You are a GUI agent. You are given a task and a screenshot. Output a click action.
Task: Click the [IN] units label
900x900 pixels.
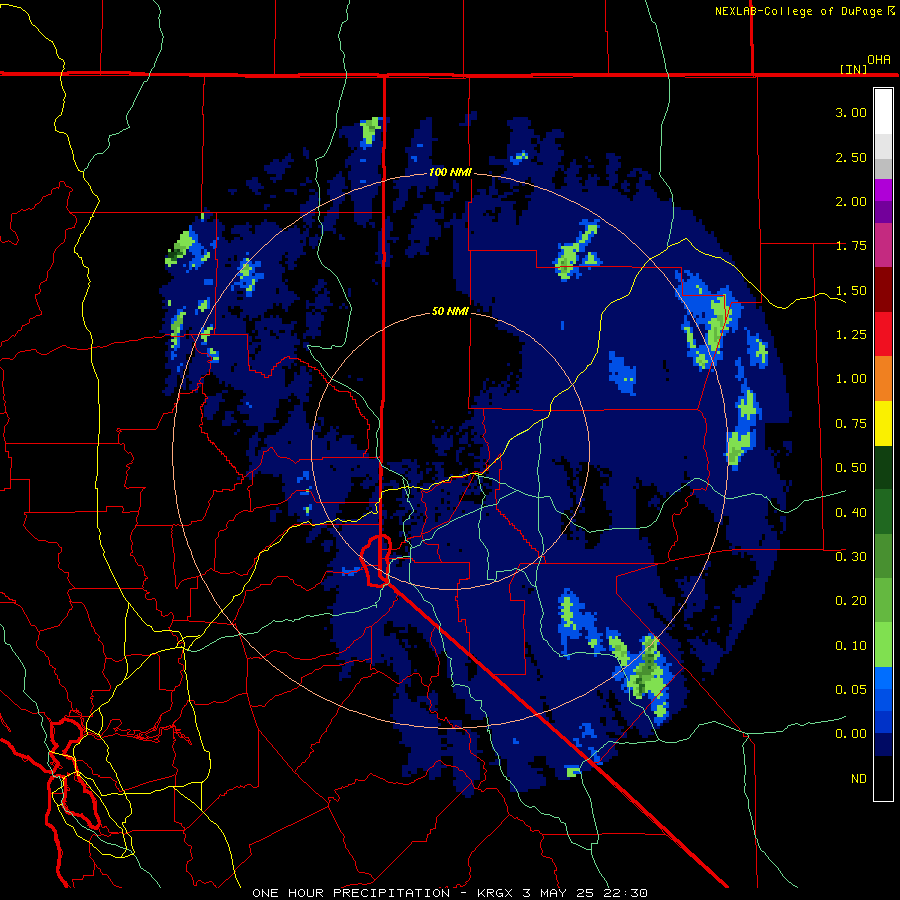[x=853, y=69]
